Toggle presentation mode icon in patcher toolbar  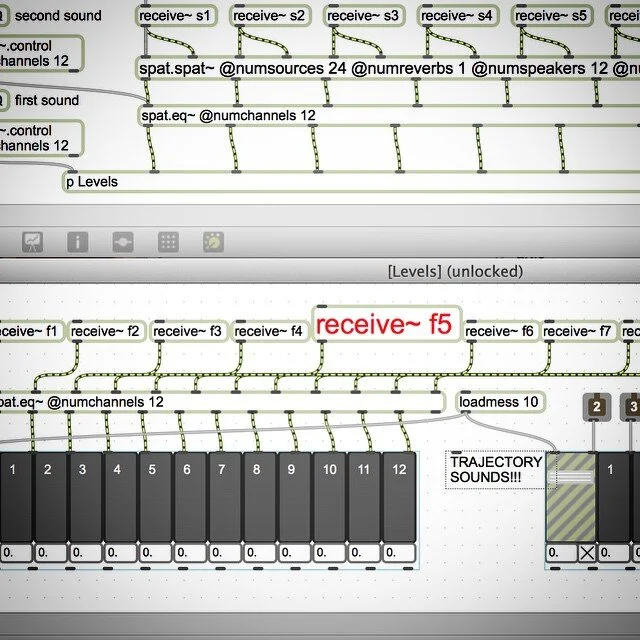click(x=32, y=242)
